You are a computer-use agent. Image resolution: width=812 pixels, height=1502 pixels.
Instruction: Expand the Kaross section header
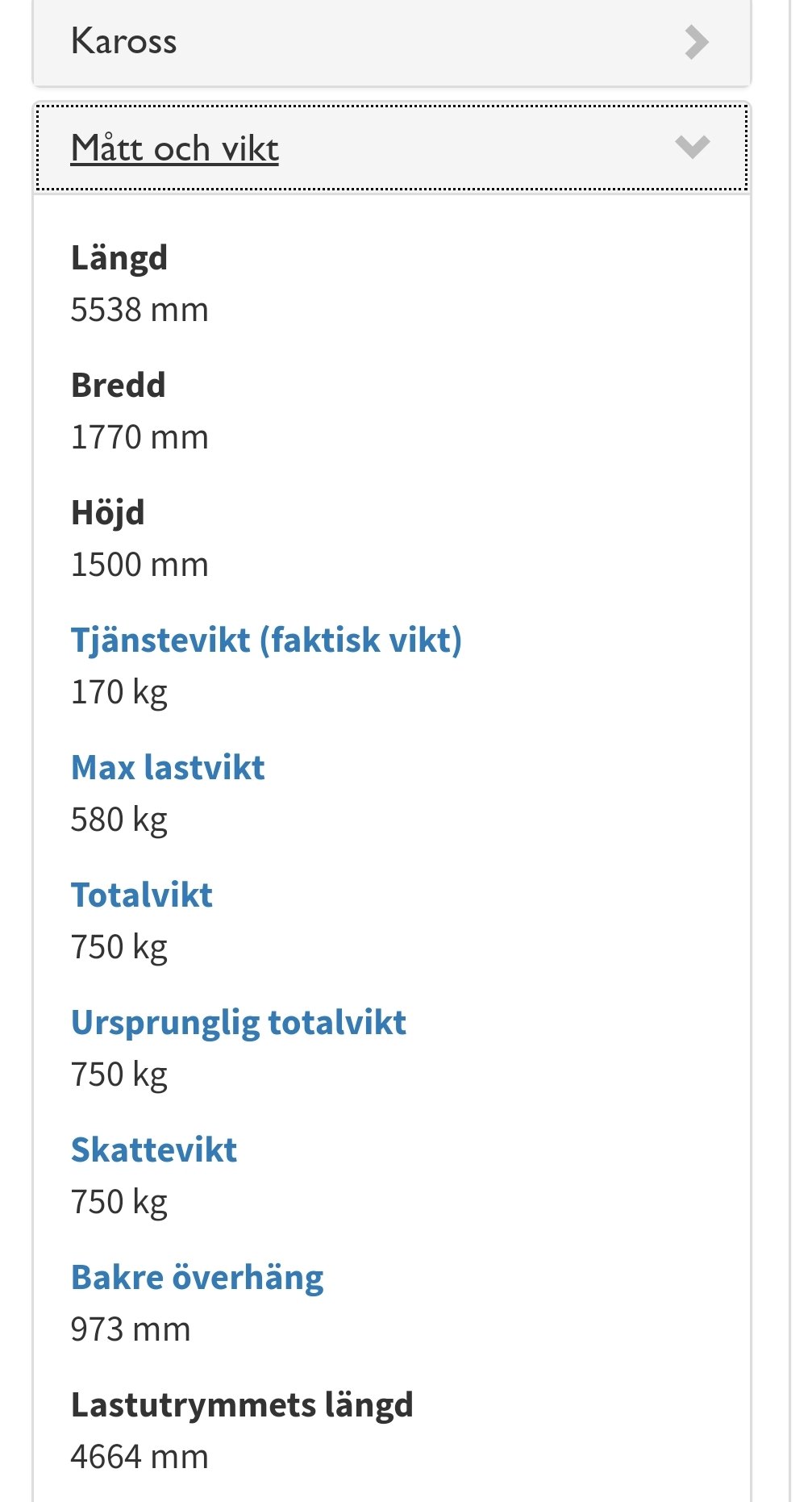pyautogui.click(x=123, y=42)
